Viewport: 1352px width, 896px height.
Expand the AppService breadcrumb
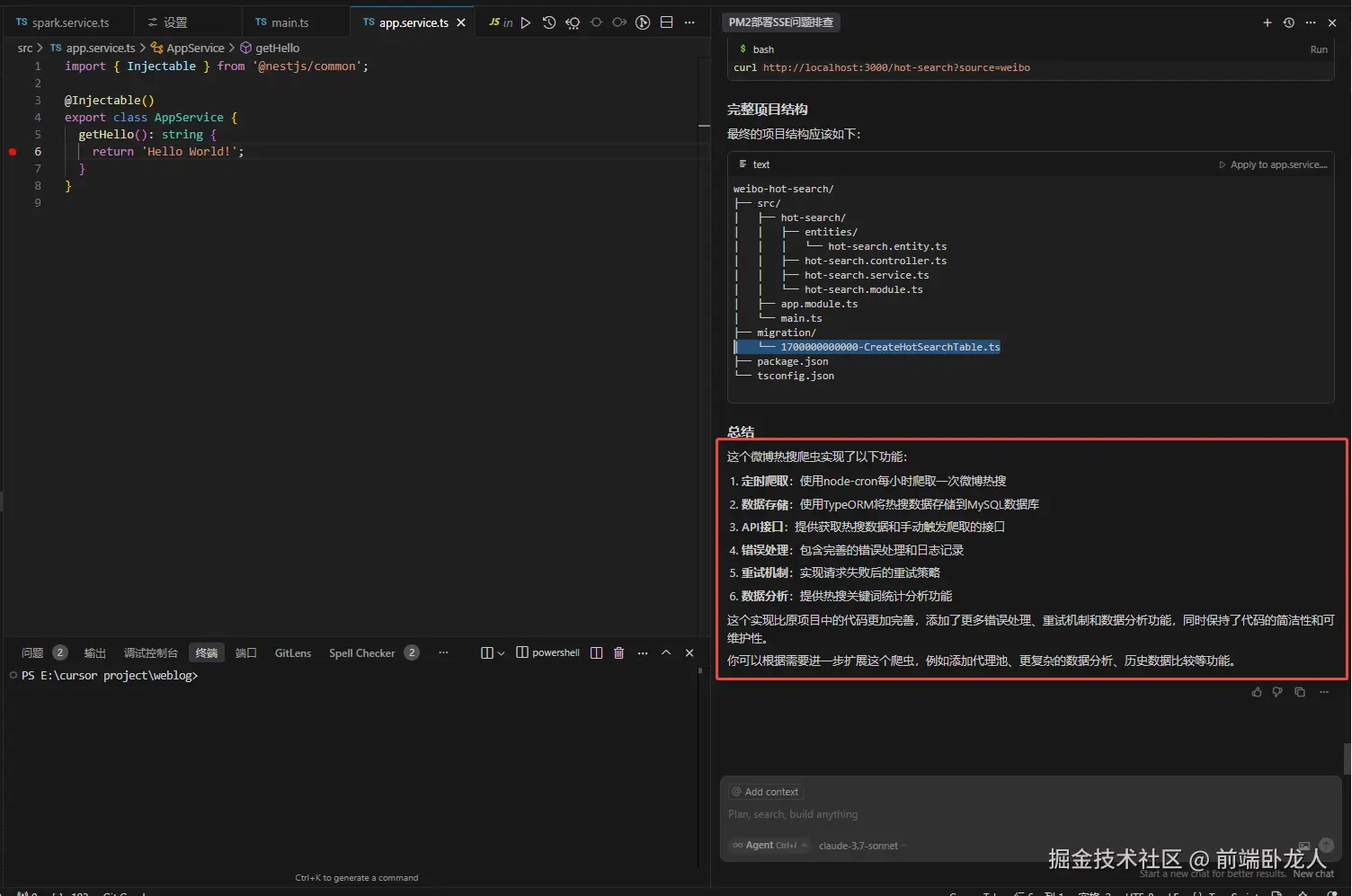tap(188, 49)
